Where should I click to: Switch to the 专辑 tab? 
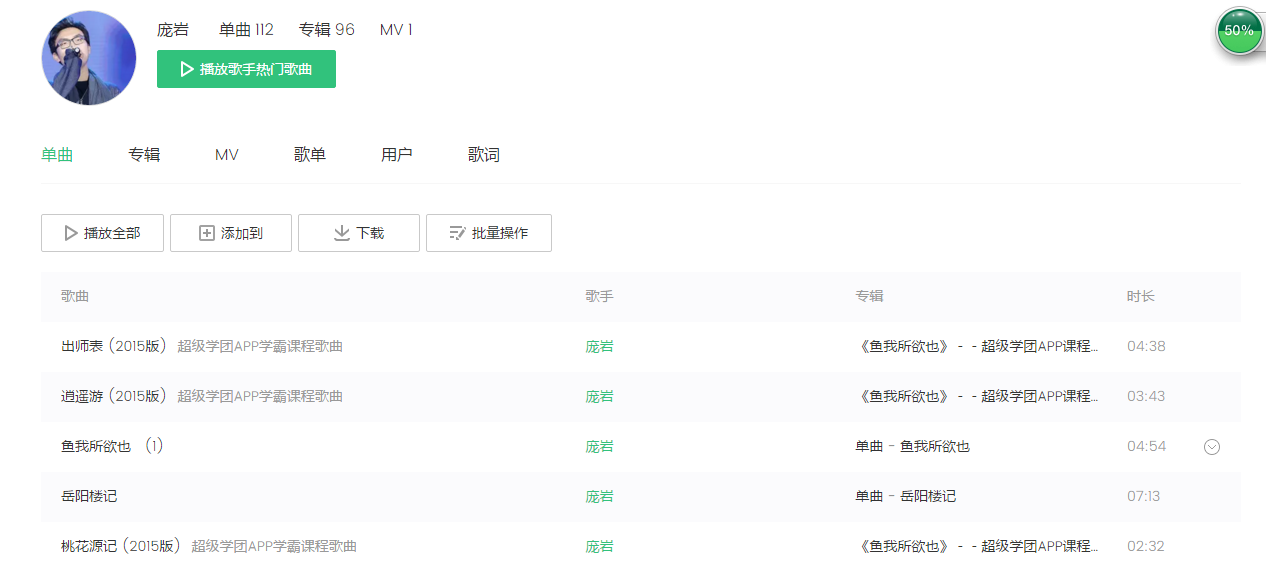[144, 155]
